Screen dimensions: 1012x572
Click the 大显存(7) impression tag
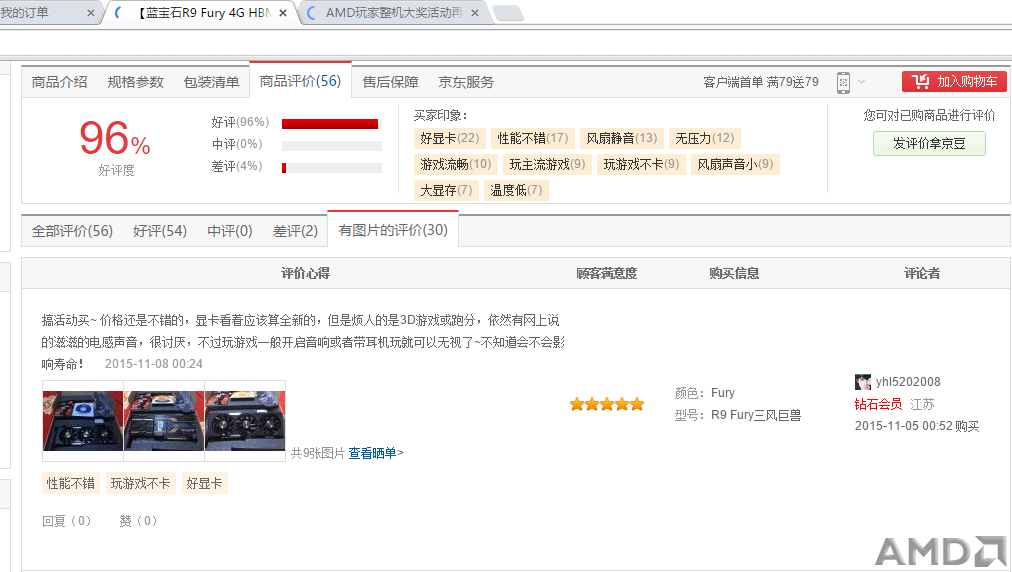[446, 190]
